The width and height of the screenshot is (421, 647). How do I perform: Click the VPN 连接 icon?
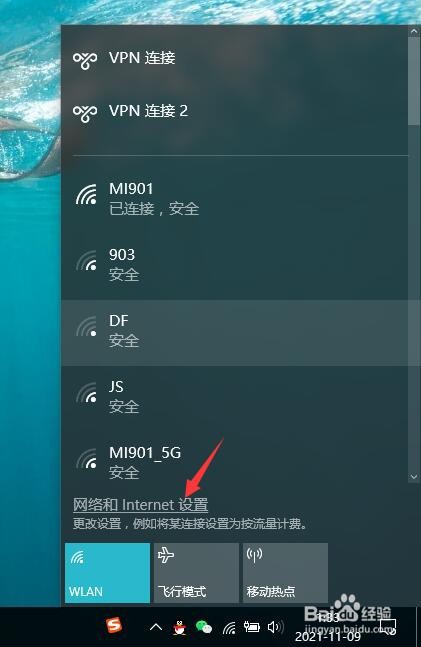[x=85, y=59]
